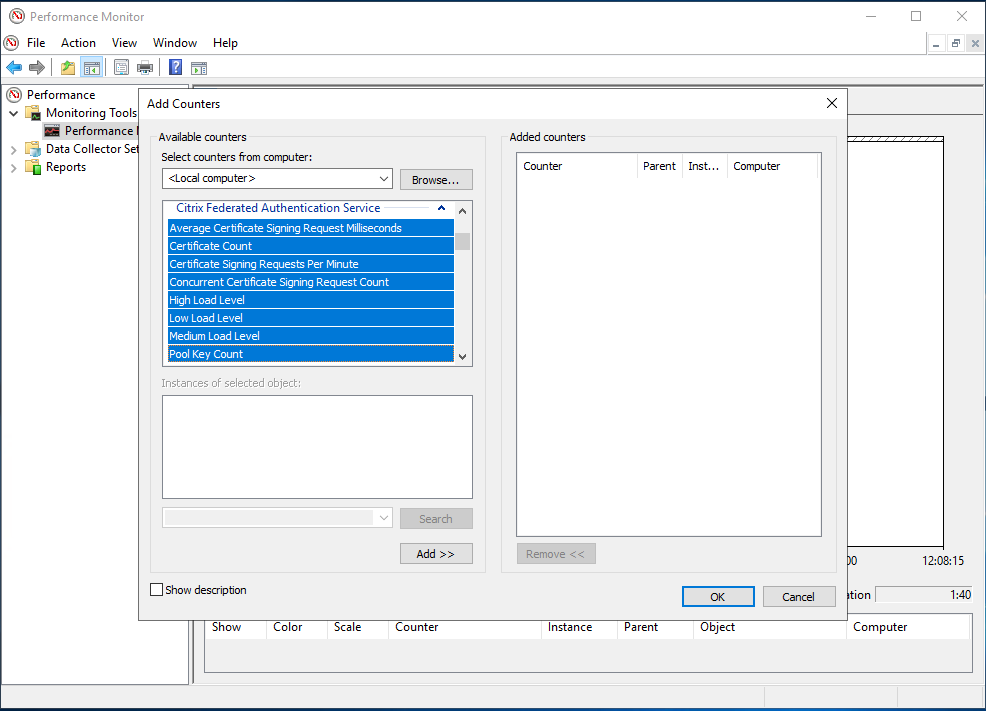Click the Up One Level folder icon
The width and height of the screenshot is (986, 711).
click(67, 68)
